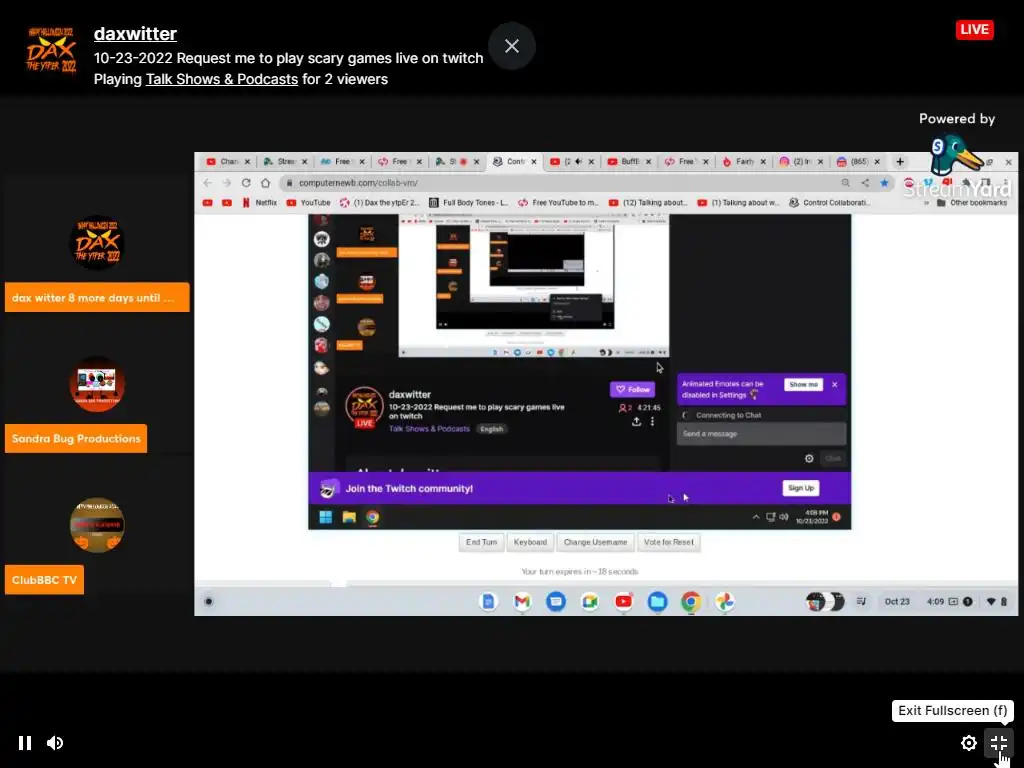Click the Change Username button
The width and height of the screenshot is (1024, 768).
pos(595,542)
